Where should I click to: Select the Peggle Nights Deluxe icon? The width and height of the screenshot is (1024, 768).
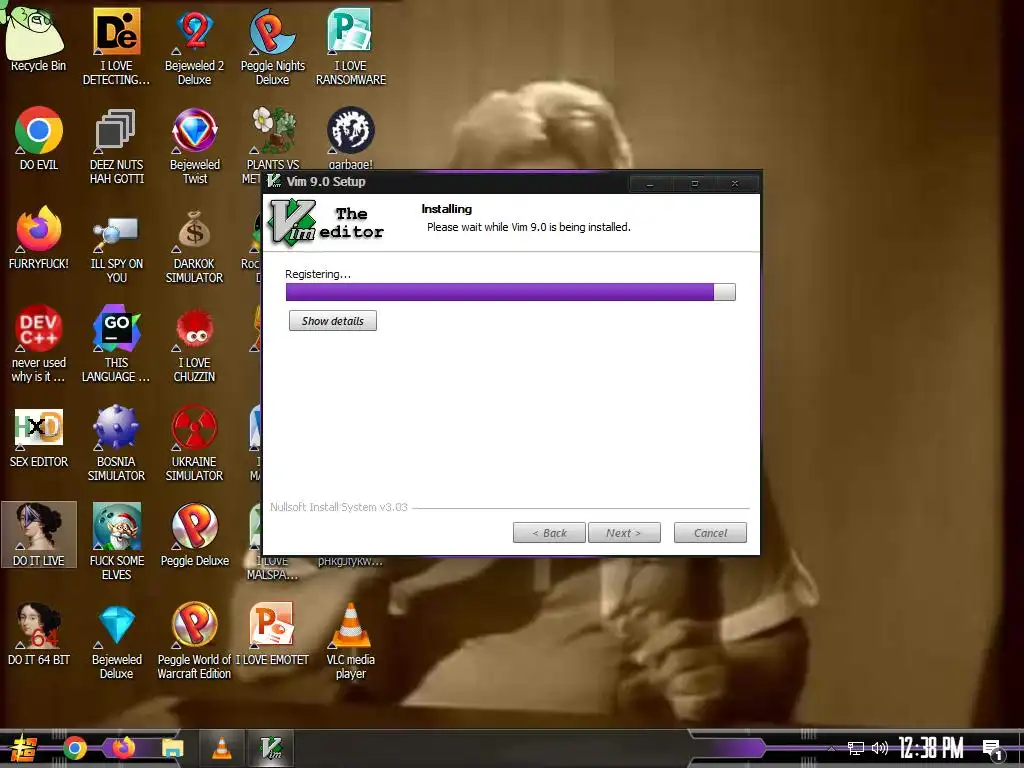[272, 46]
